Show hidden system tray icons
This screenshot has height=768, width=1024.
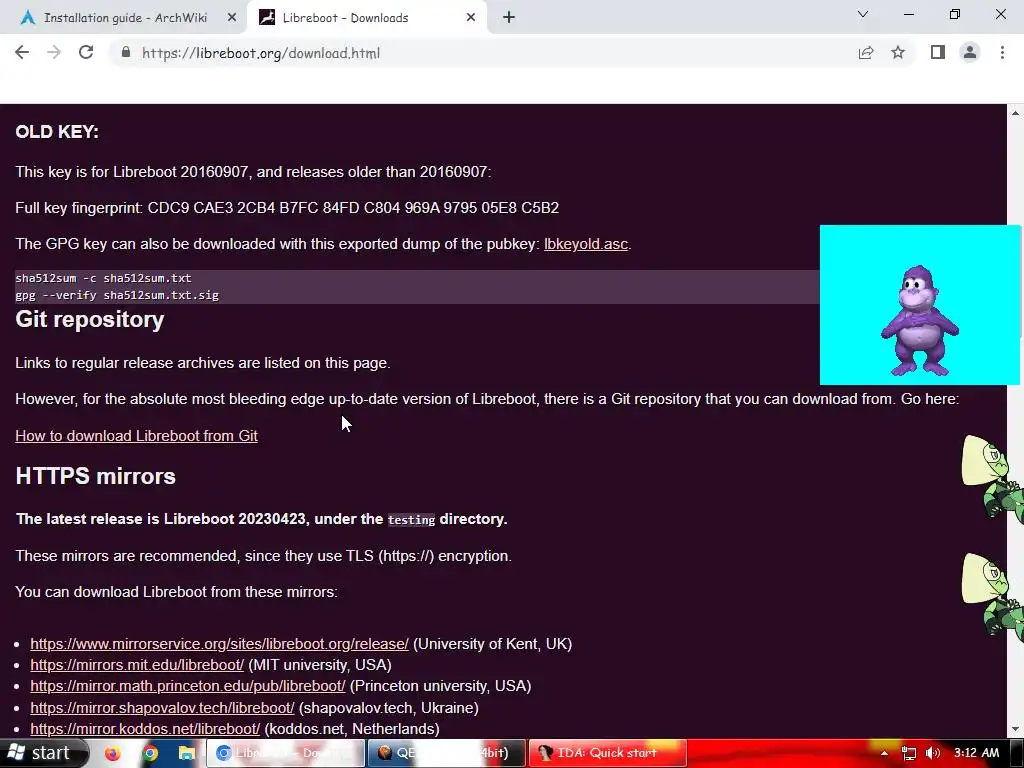click(x=884, y=753)
